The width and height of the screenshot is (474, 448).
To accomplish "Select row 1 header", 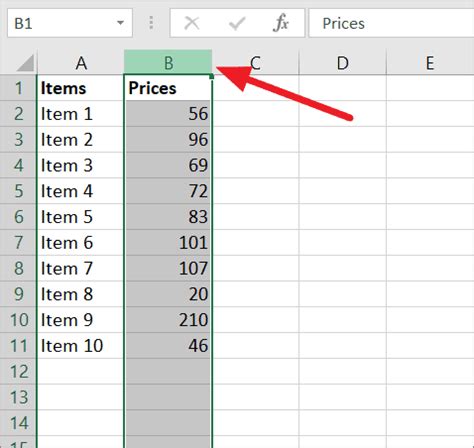I will coord(18,88).
